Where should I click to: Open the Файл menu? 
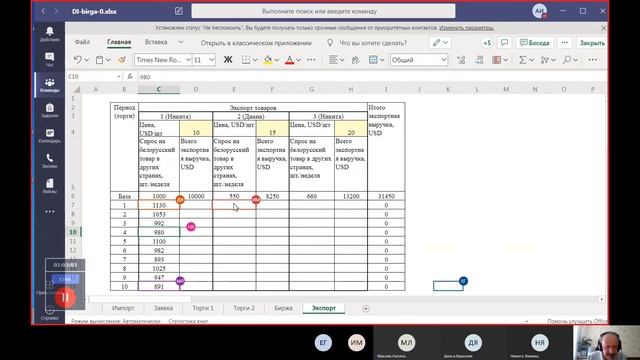pos(82,42)
